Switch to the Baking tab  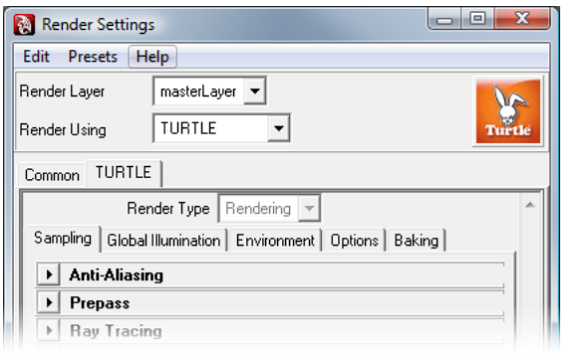(x=416, y=241)
